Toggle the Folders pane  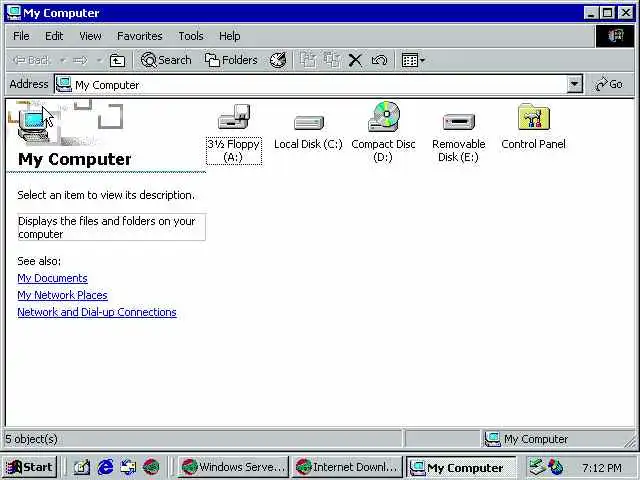[x=231, y=60]
